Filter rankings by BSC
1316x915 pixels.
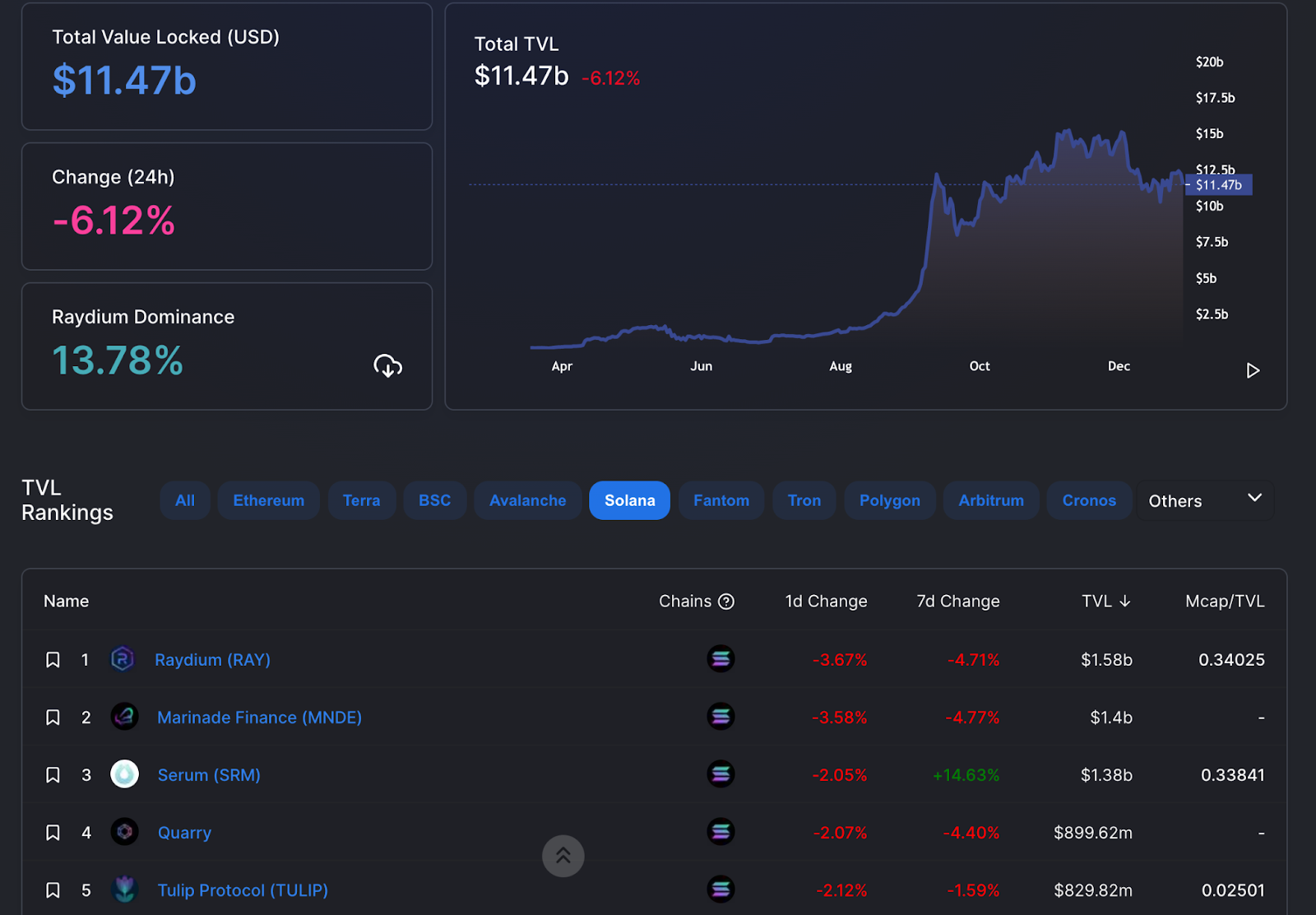click(434, 500)
